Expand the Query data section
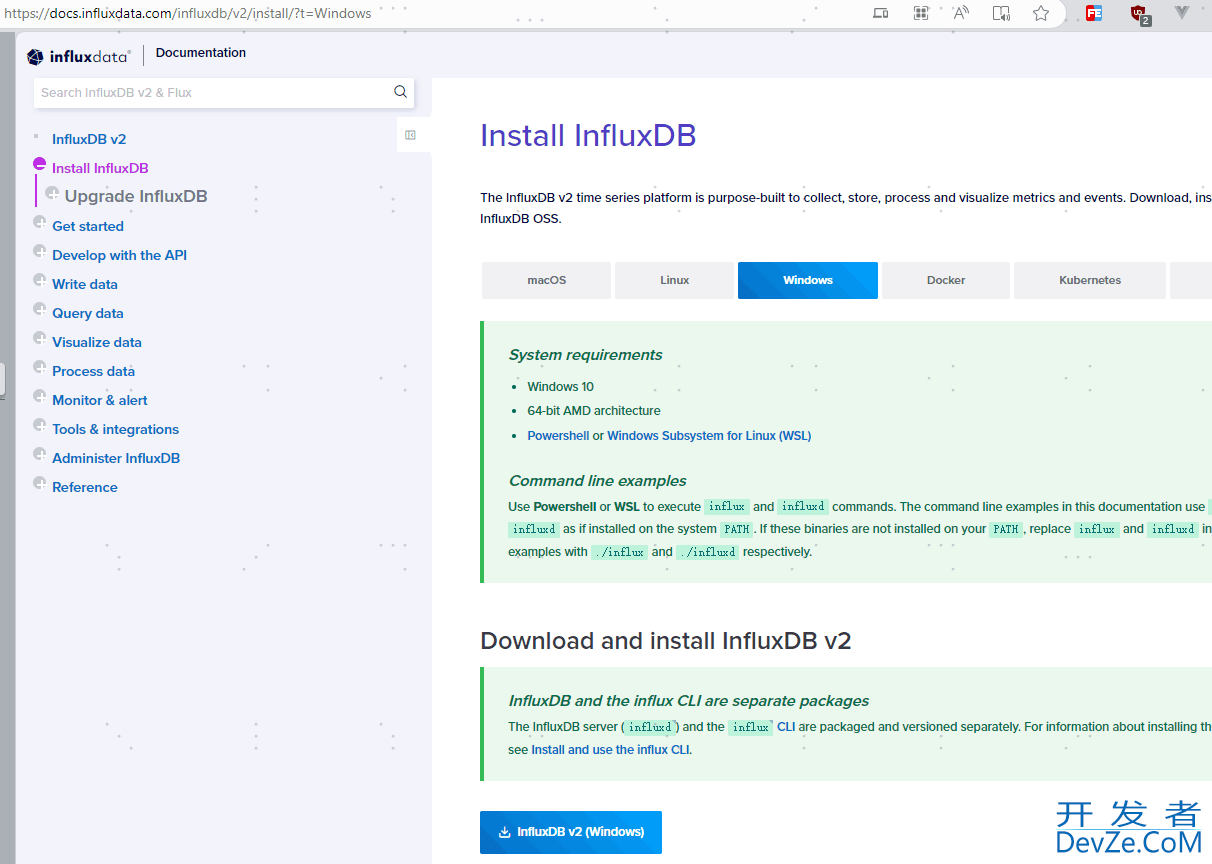Screen dimensions: 1212x864 pyautogui.click(x=39, y=309)
